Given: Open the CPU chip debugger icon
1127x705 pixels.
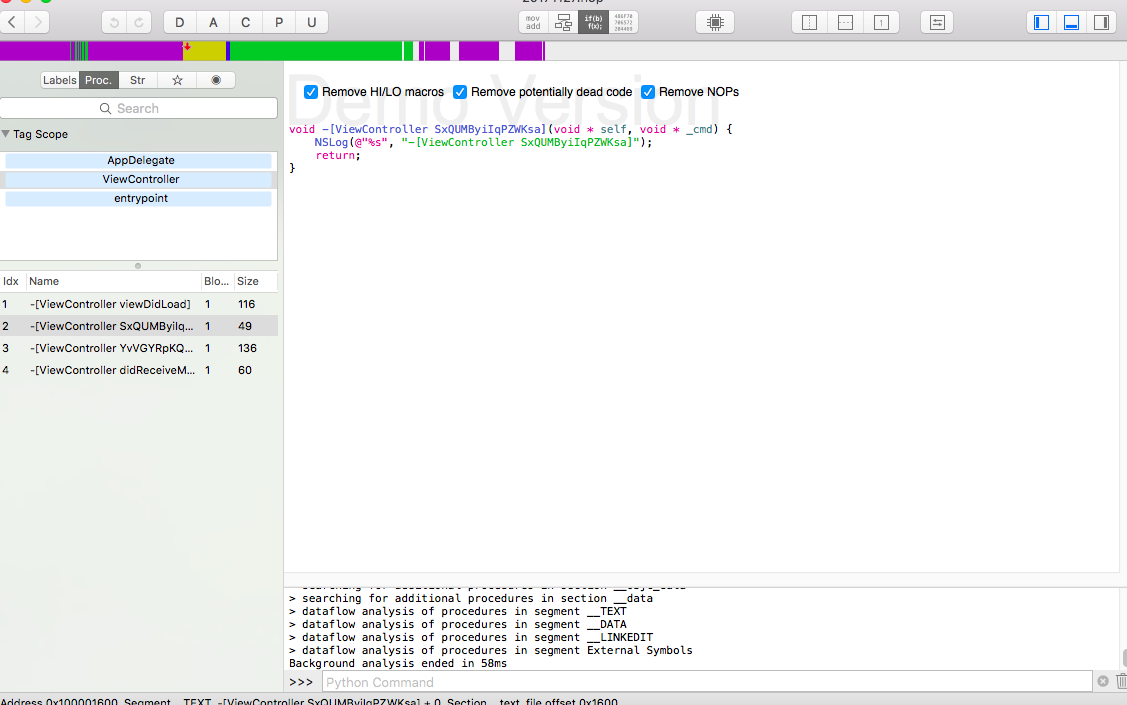Looking at the screenshot, I should click(715, 22).
